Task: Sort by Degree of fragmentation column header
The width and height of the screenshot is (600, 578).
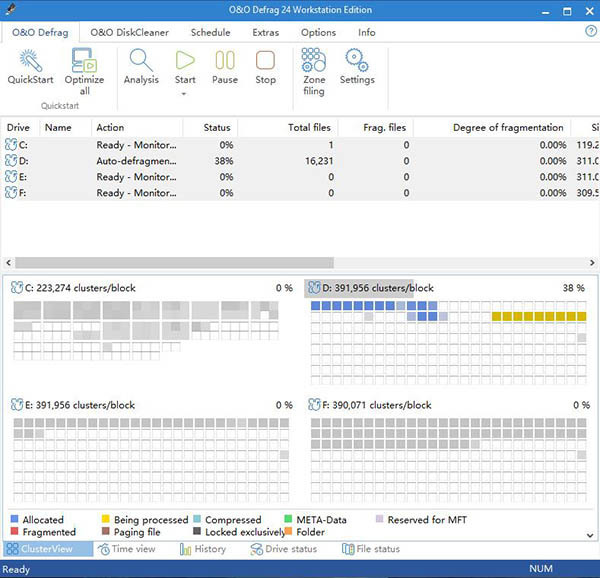Action: click(x=508, y=128)
